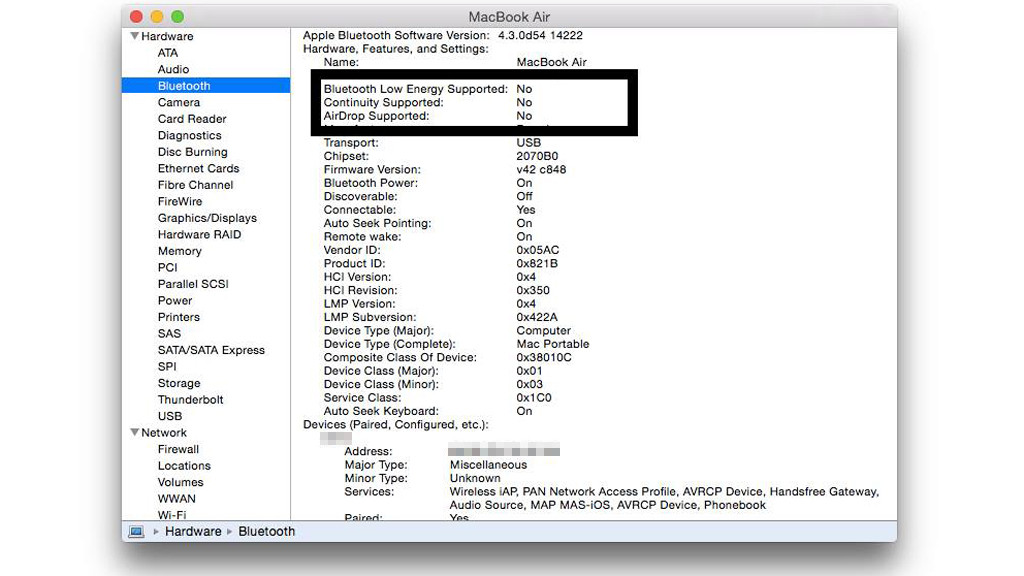Open Camera hardware info
The height and width of the screenshot is (576, 1024).
[x=179, y=103]
